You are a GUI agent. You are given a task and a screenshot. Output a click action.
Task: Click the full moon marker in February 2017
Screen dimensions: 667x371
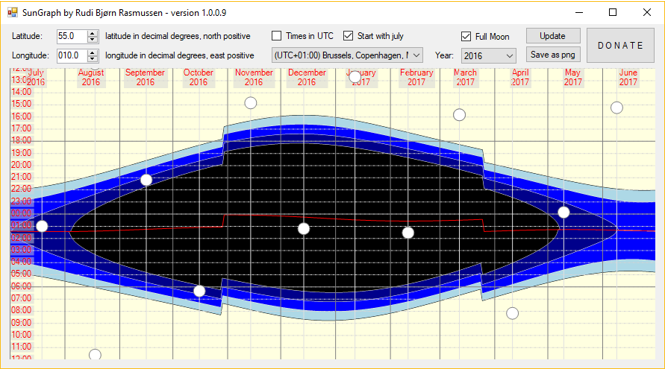tap(408, 233)
